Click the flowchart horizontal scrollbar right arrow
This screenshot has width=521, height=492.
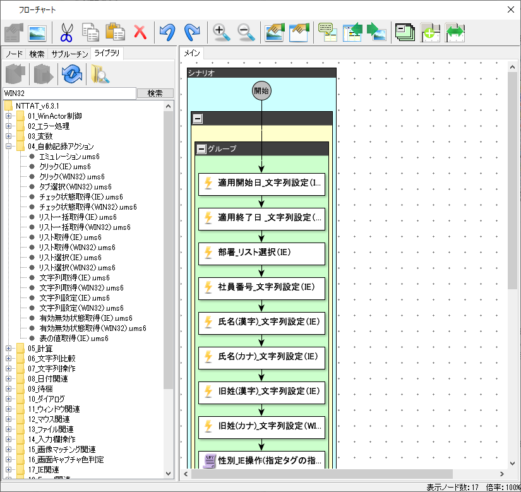tap(502, 474)
